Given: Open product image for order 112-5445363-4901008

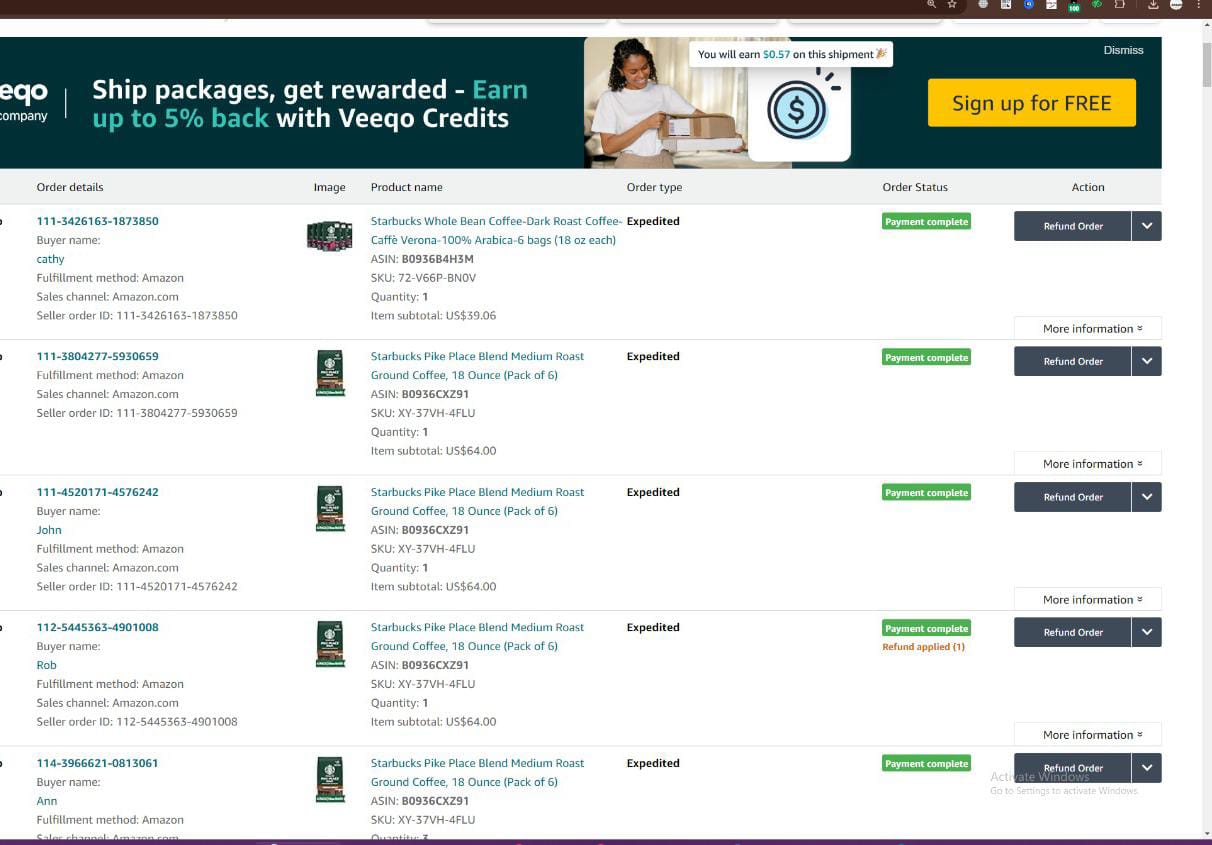Looking at the screenshot, I should pos(330,644).
